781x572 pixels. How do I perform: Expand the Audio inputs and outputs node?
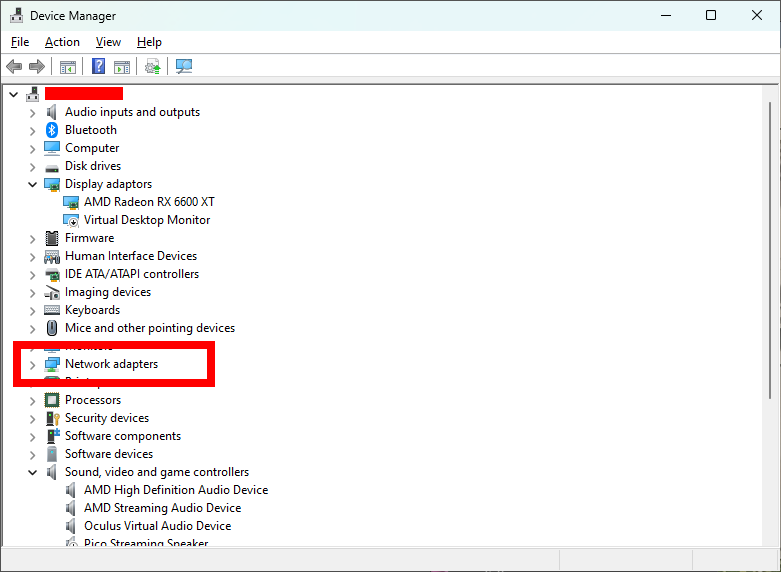pyautogui.click(x=32, y=113)
